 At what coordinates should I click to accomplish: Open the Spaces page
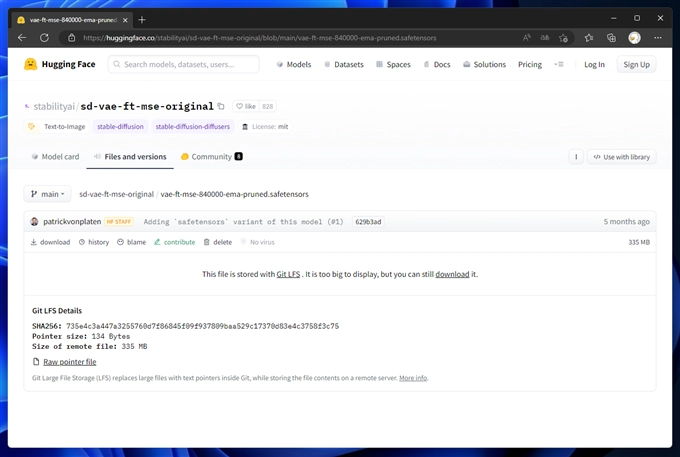(393, 64)
